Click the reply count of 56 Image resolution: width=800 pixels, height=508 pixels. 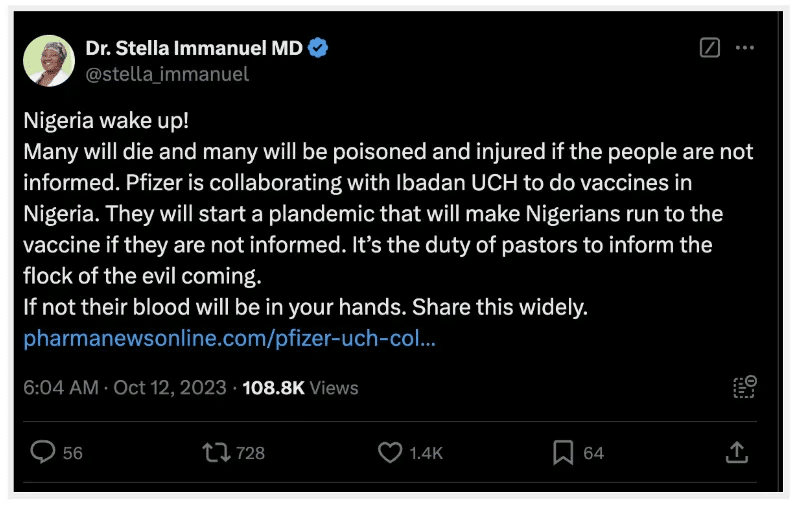[73, 453]
